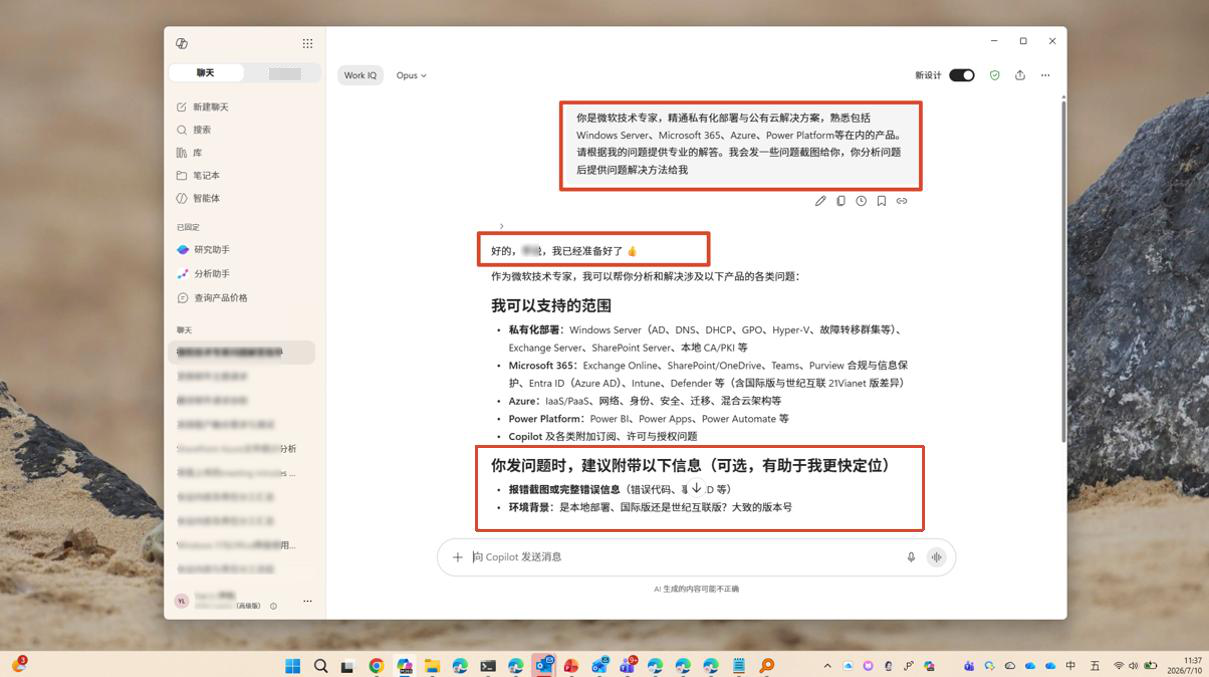
Task: Copy the sent prompt message
Action: point(841,201)
